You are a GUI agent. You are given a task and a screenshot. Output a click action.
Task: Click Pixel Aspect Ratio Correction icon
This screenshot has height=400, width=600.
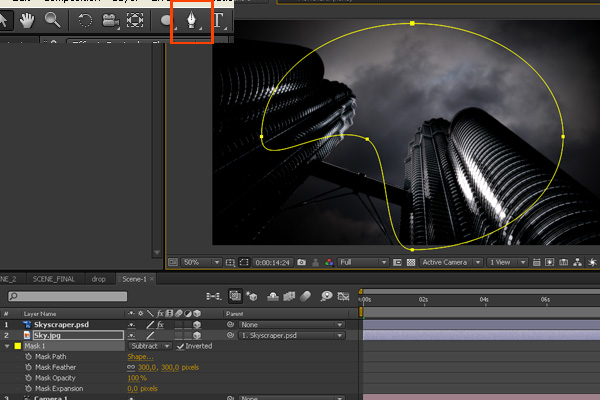[536, 262]
